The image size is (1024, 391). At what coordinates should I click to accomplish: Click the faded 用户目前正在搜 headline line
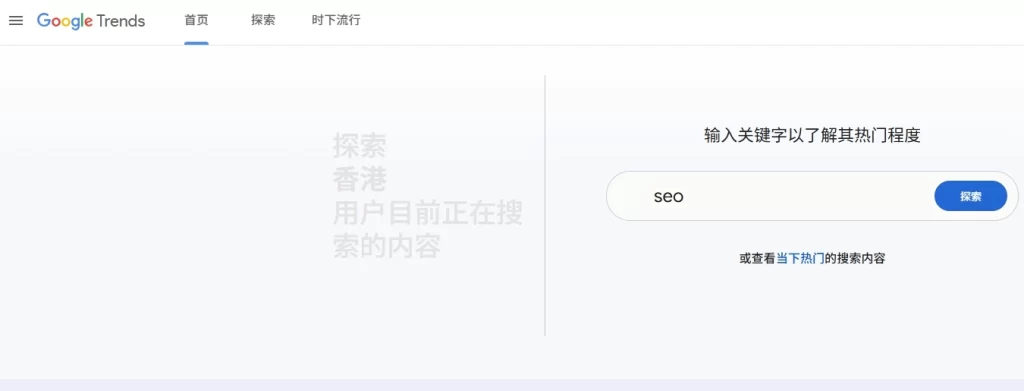pos(428,213)
